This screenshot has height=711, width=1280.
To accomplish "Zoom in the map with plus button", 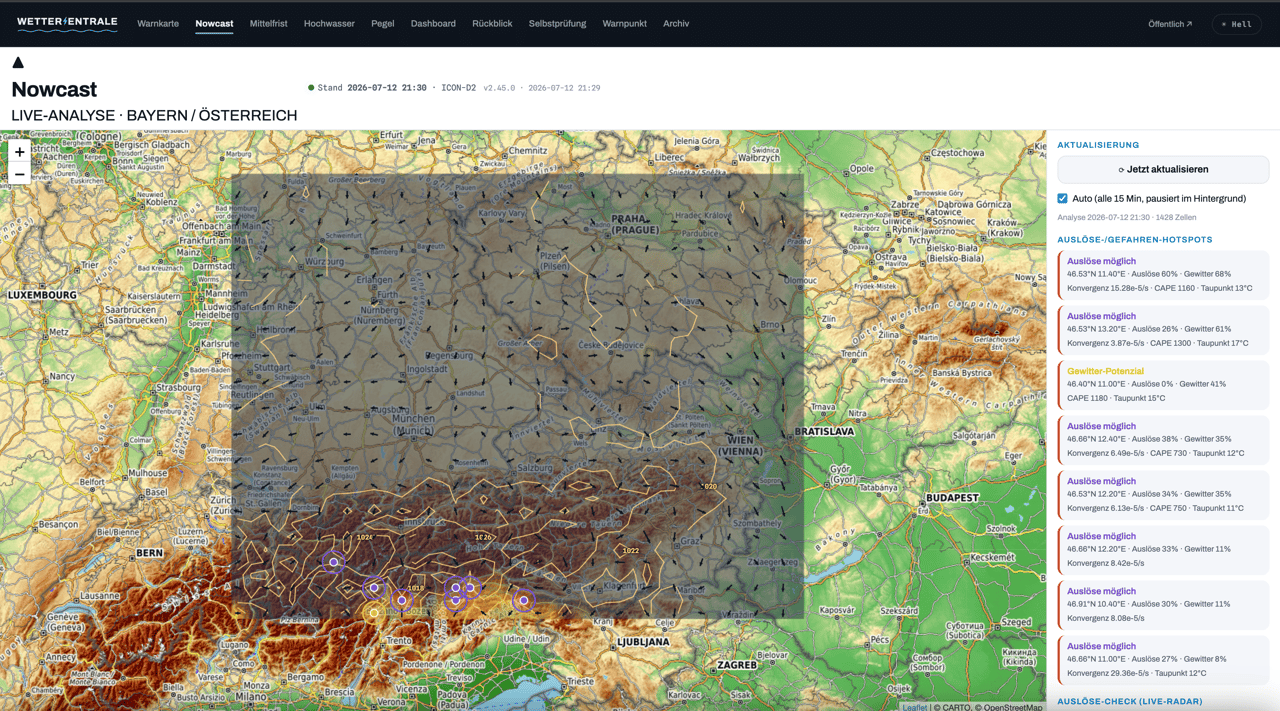I will [19, 152].
